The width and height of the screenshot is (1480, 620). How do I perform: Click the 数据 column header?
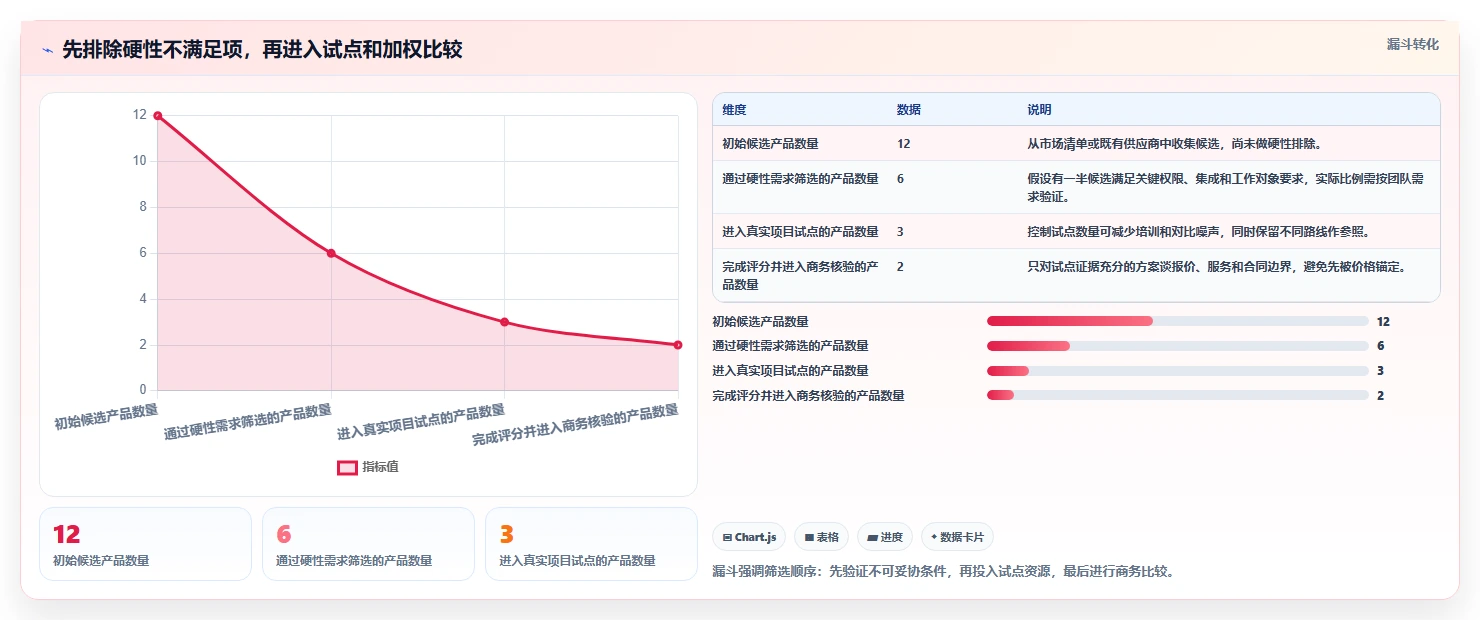(909, 110)
